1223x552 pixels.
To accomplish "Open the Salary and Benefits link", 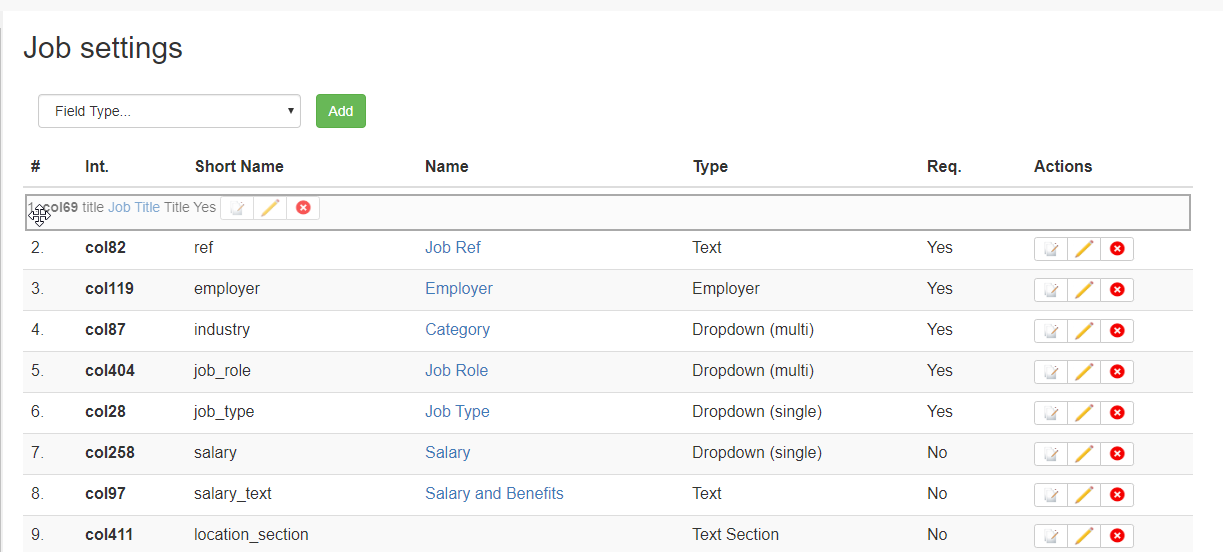I will pyautogui.click(x=494, y=493).
